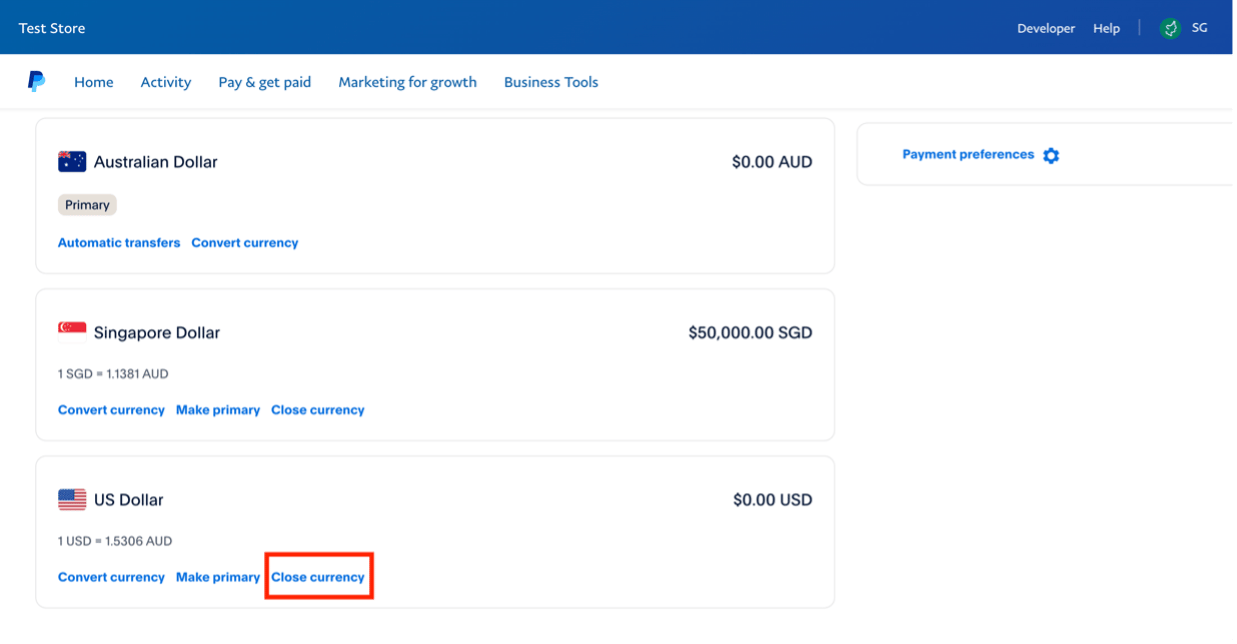Open Business Tools menu
Screen dimensions: 1237x644
[x=551, y=82]
